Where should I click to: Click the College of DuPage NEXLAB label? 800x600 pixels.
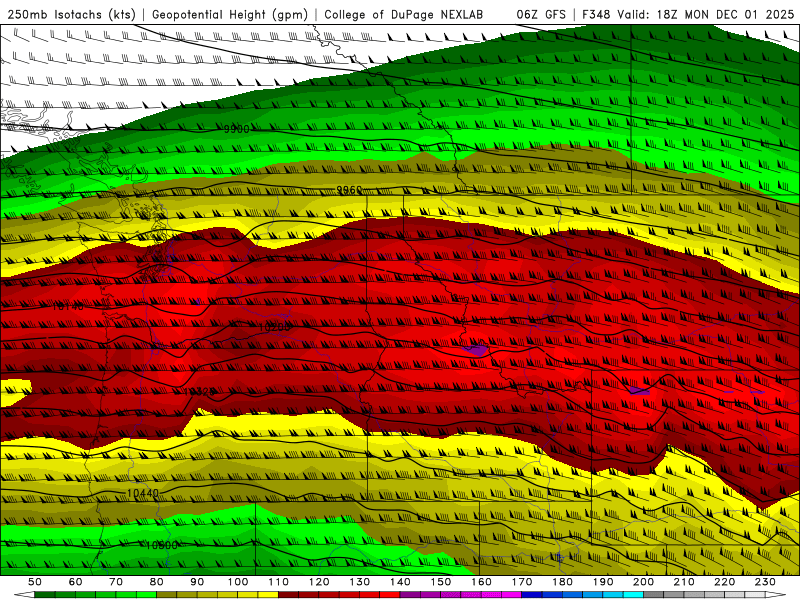coord(404,14)
